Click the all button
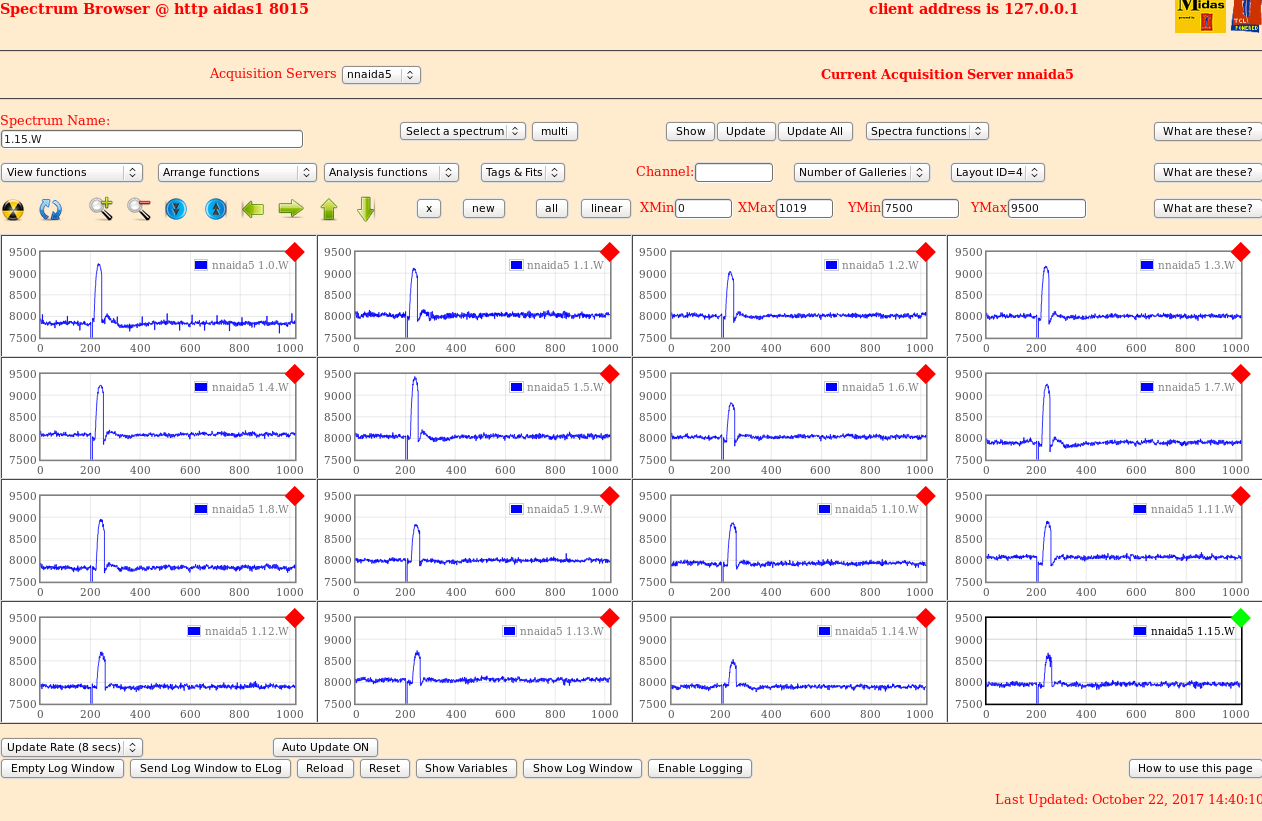Image resolution: width=1262 pixels, height=821 pixels. point(552,208)
